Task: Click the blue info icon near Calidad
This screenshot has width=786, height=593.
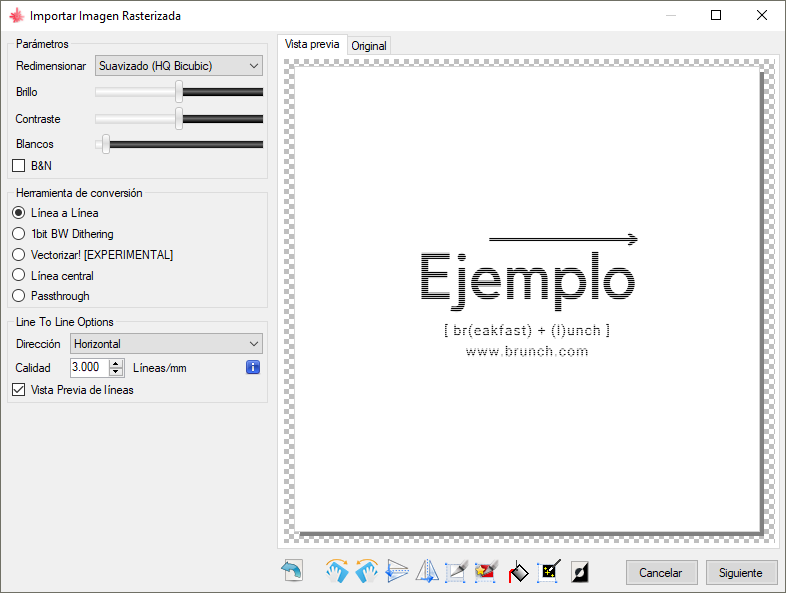Action: [x=253, y=367]
